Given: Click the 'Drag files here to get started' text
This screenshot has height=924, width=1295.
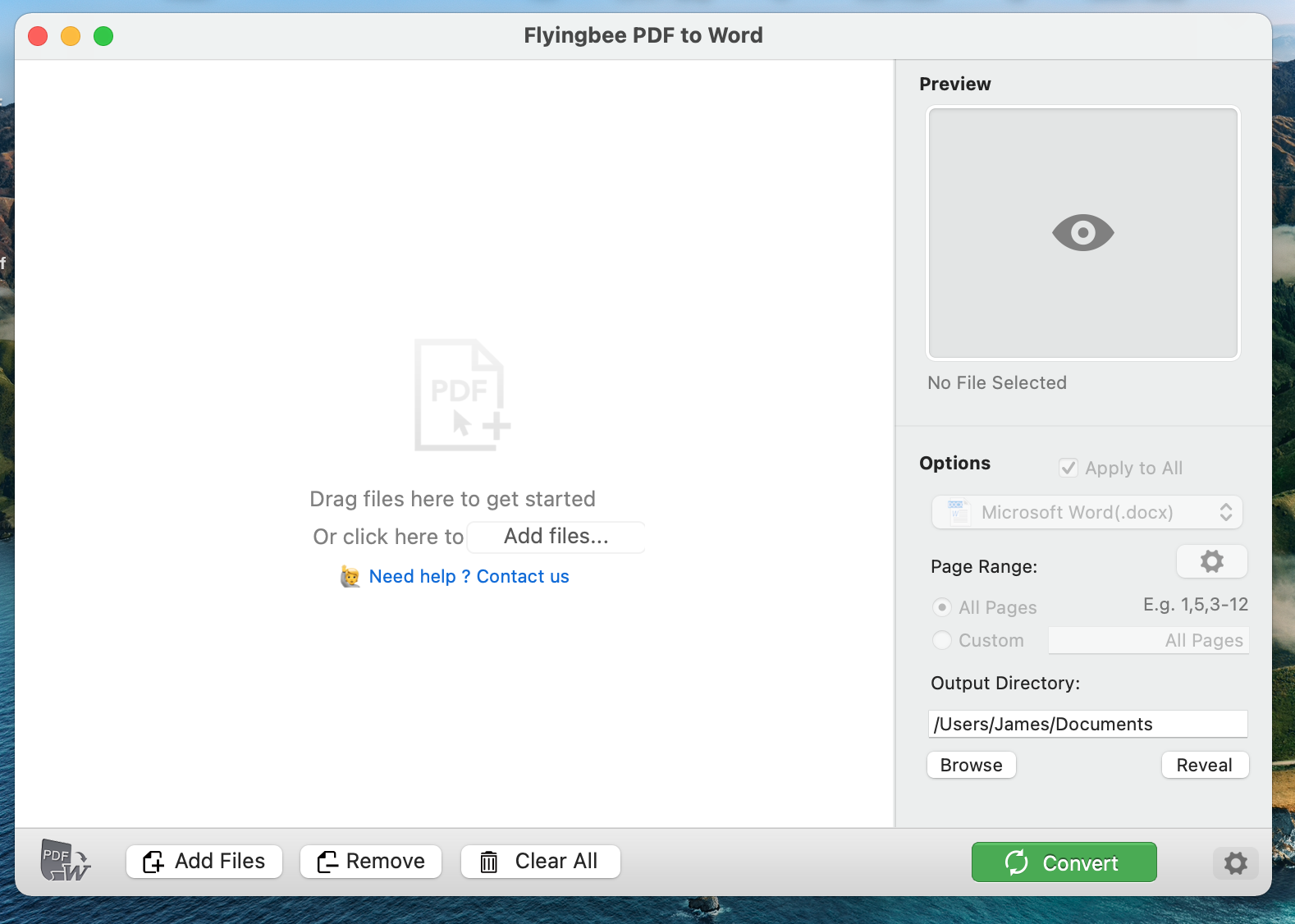Looking at the screenshot, I should [x=452, y=499].
